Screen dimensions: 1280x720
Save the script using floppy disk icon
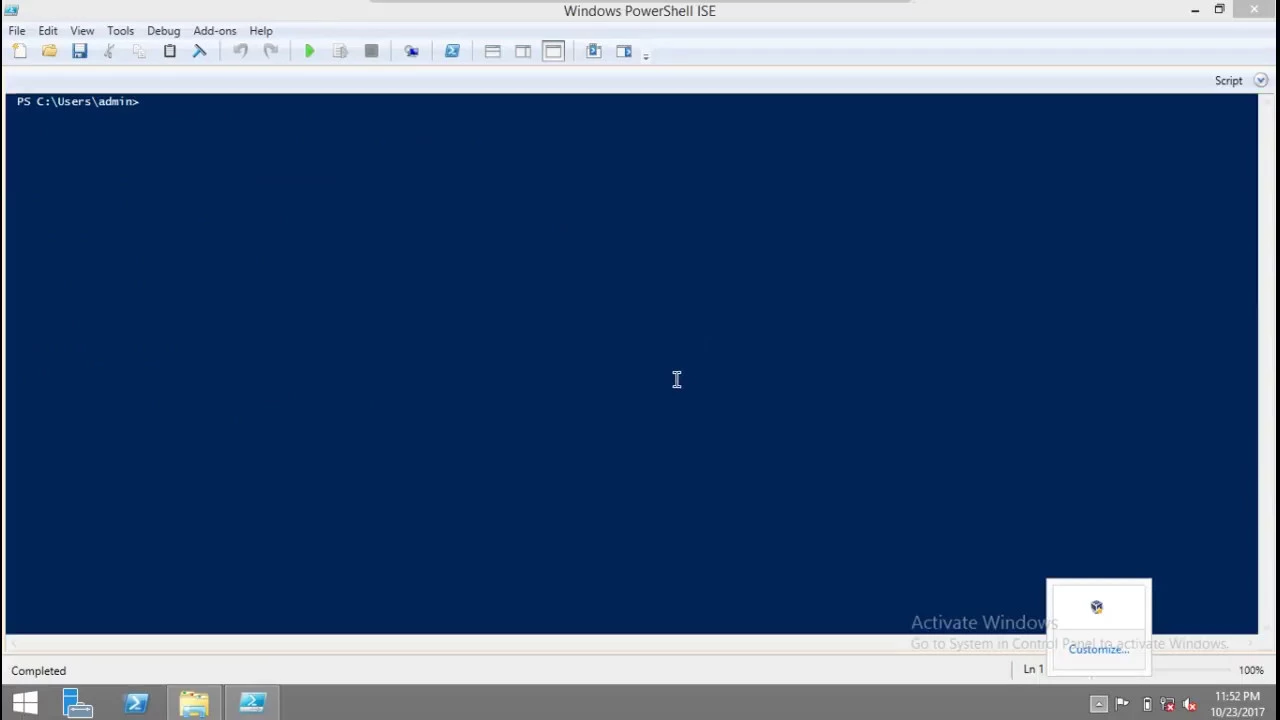[80, 51]
